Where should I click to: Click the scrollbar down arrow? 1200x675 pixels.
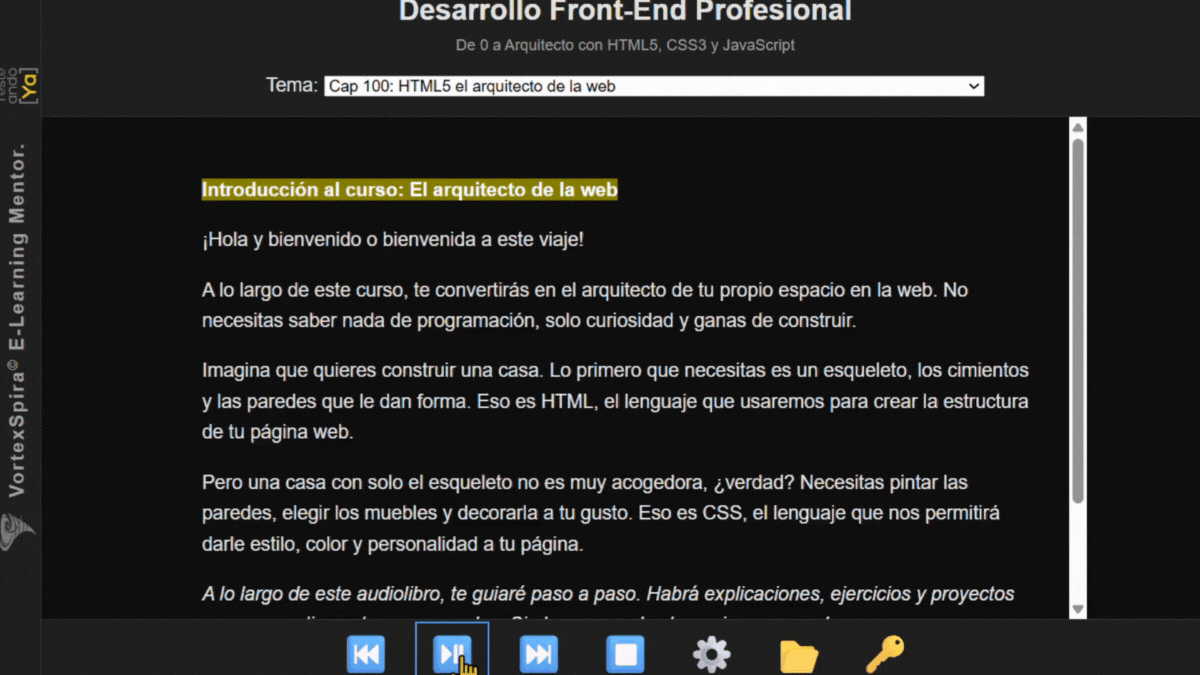[x=1078, y=608]
